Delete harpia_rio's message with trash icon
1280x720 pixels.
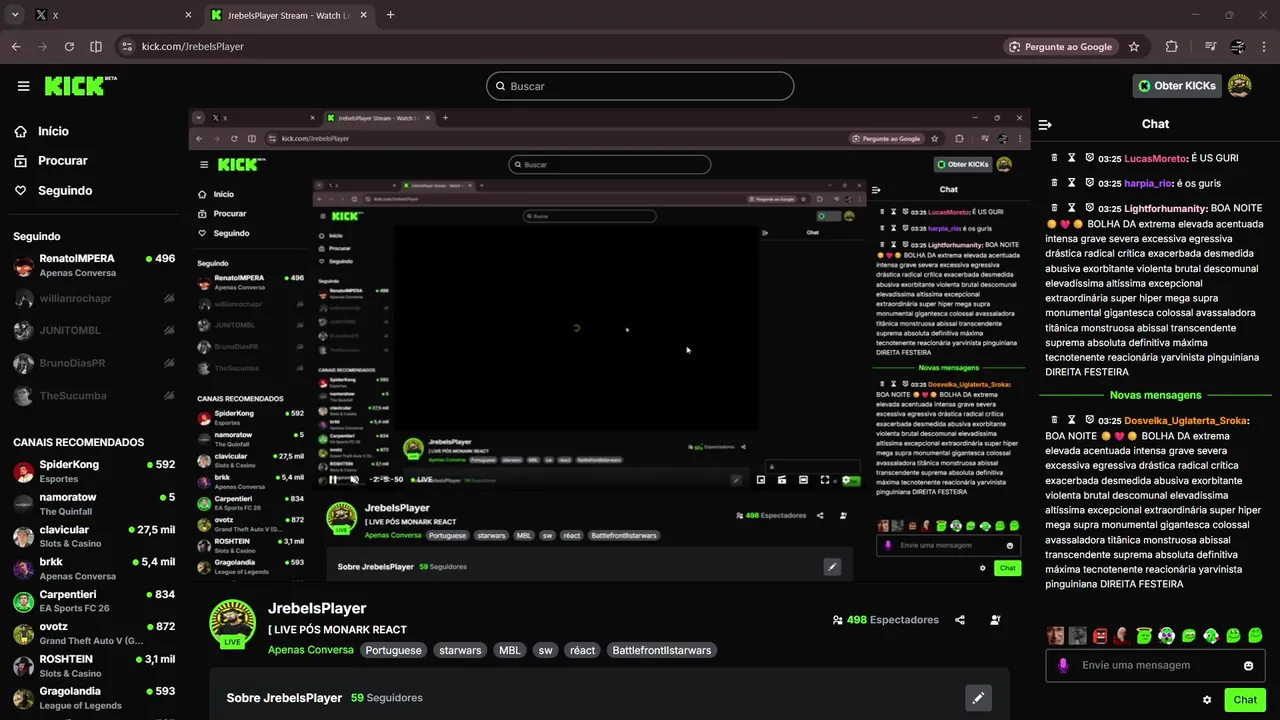pos(1053,183)
